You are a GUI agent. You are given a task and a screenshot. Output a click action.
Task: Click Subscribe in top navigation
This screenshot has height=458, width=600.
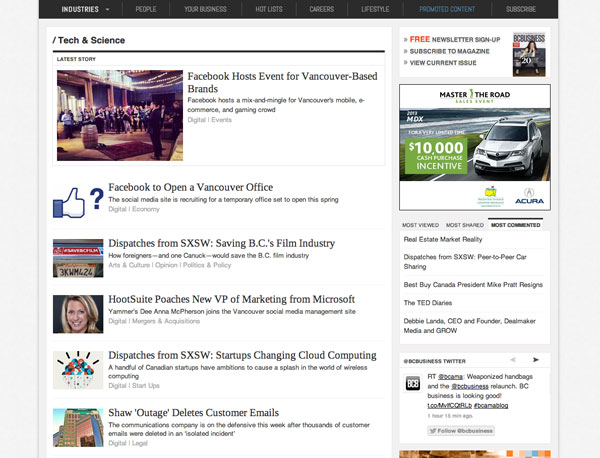[x=521, y=9]
